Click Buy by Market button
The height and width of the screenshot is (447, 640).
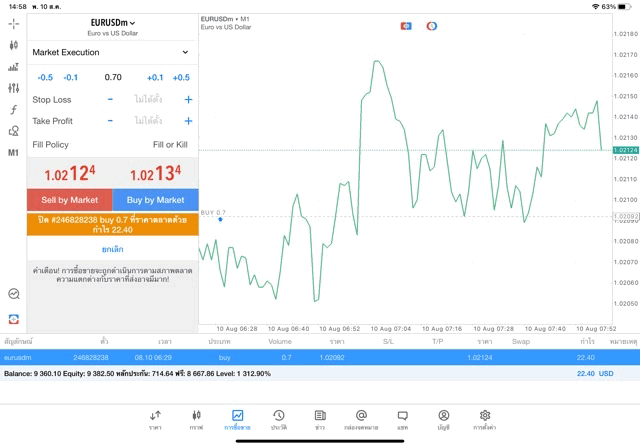(x=156, y=200)
